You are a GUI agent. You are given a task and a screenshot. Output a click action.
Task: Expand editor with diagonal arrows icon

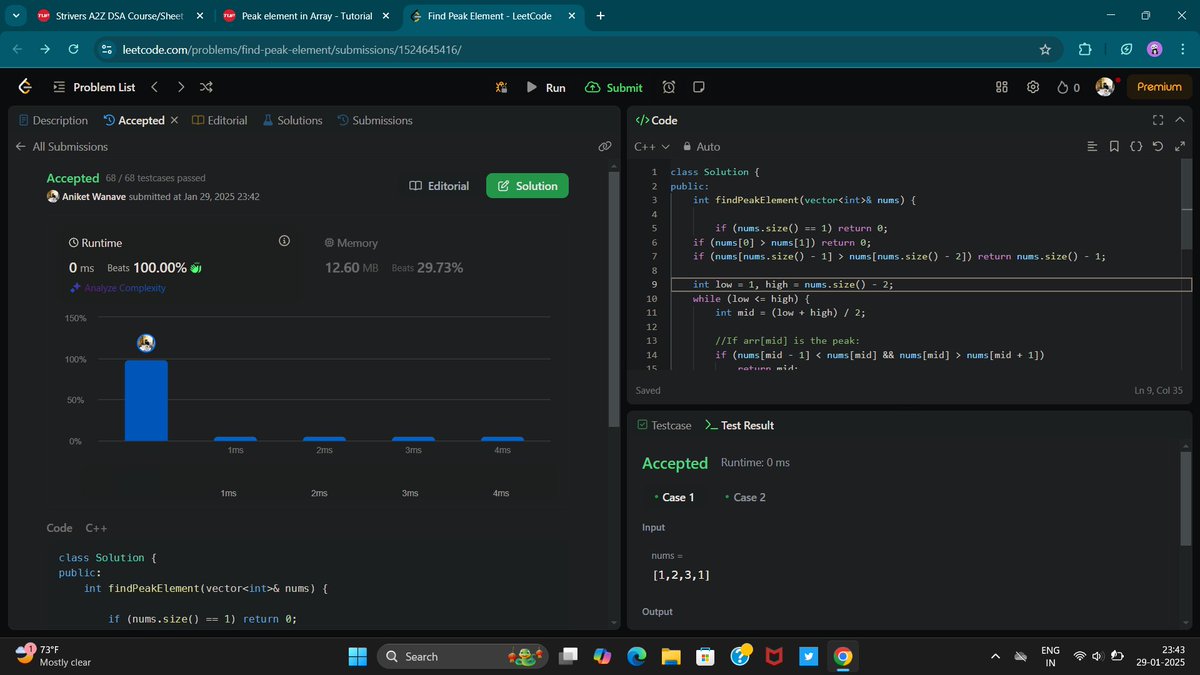(1180, 146)
